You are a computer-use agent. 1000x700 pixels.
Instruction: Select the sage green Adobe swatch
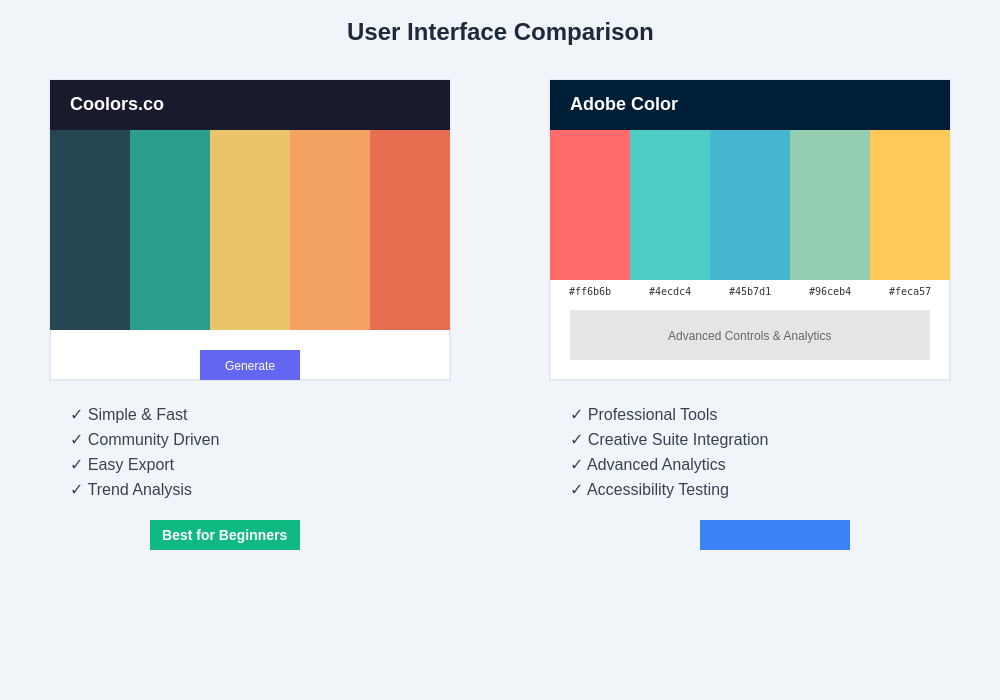coord(830,205)
